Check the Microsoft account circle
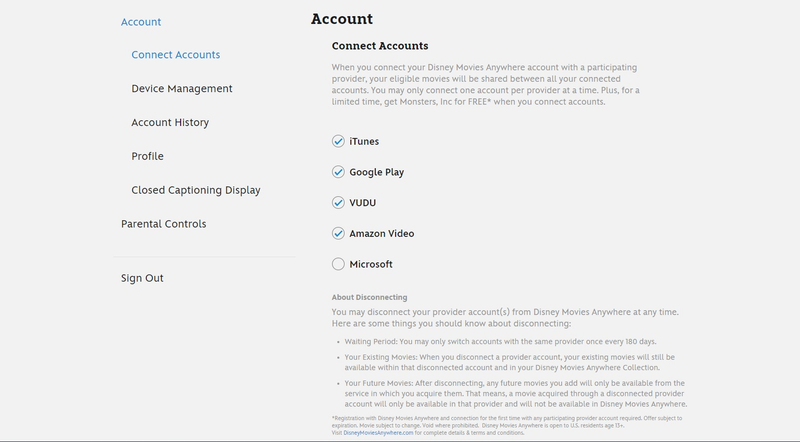Viewport: 800px width, 442px height. point(338,264)
